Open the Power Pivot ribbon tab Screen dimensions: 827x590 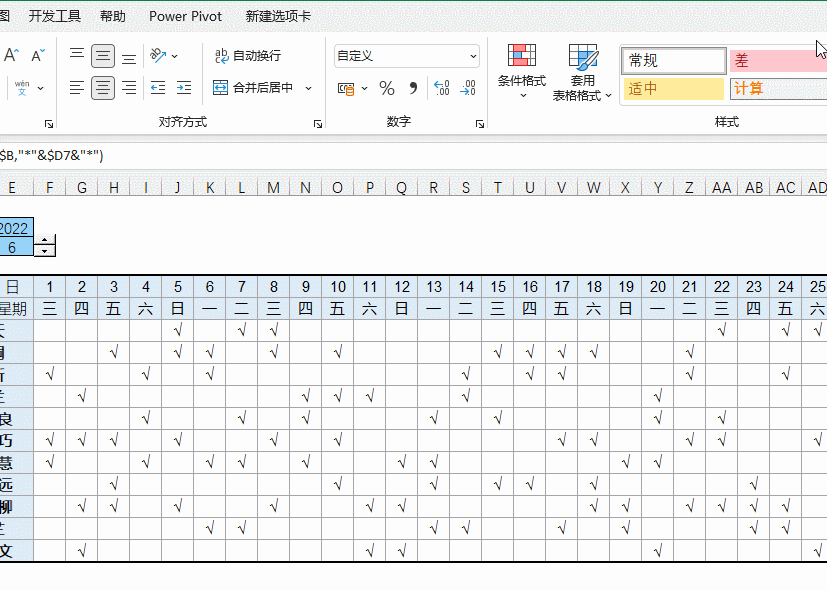tap(185, 16)
